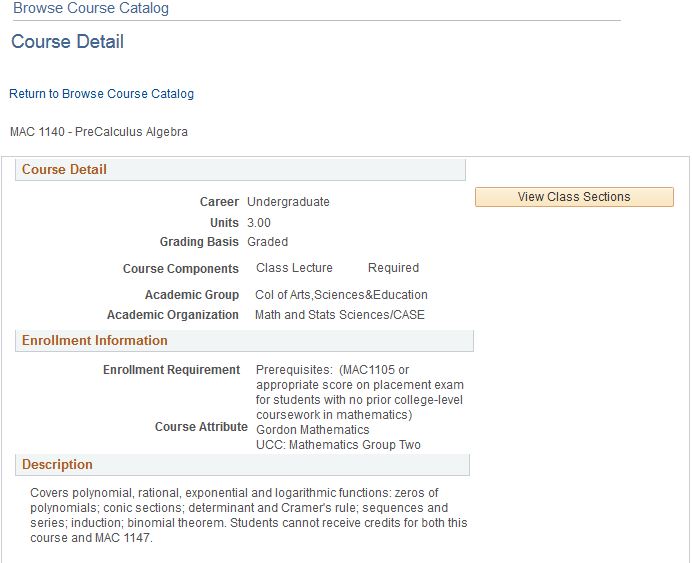
Task: Select the Gordon Mathematics course attribute
Action: 312,430
